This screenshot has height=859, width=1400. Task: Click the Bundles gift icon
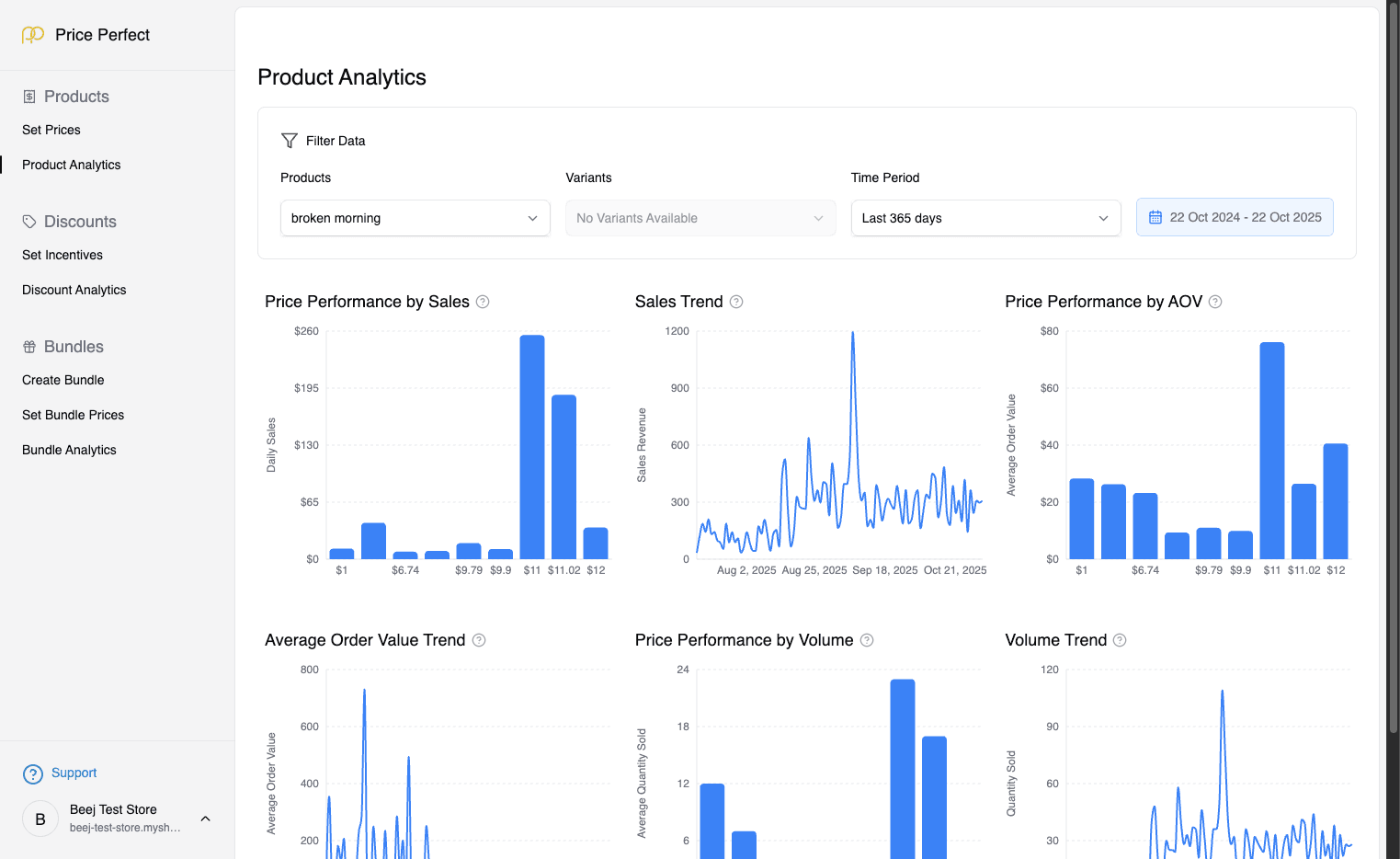coord(29,346)
